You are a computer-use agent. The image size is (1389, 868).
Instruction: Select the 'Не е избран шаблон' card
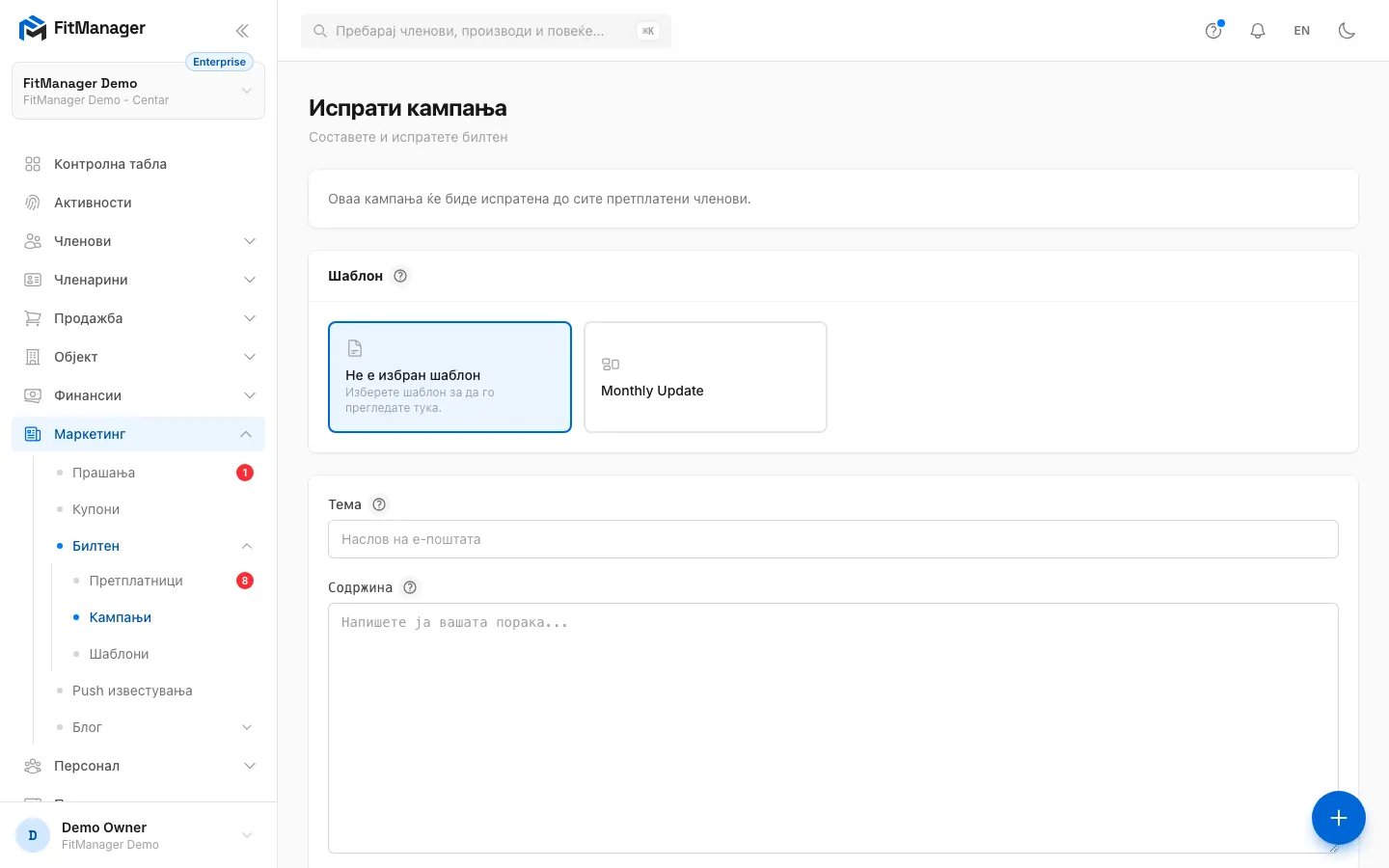pyautogui.click(x=449, y=377)
